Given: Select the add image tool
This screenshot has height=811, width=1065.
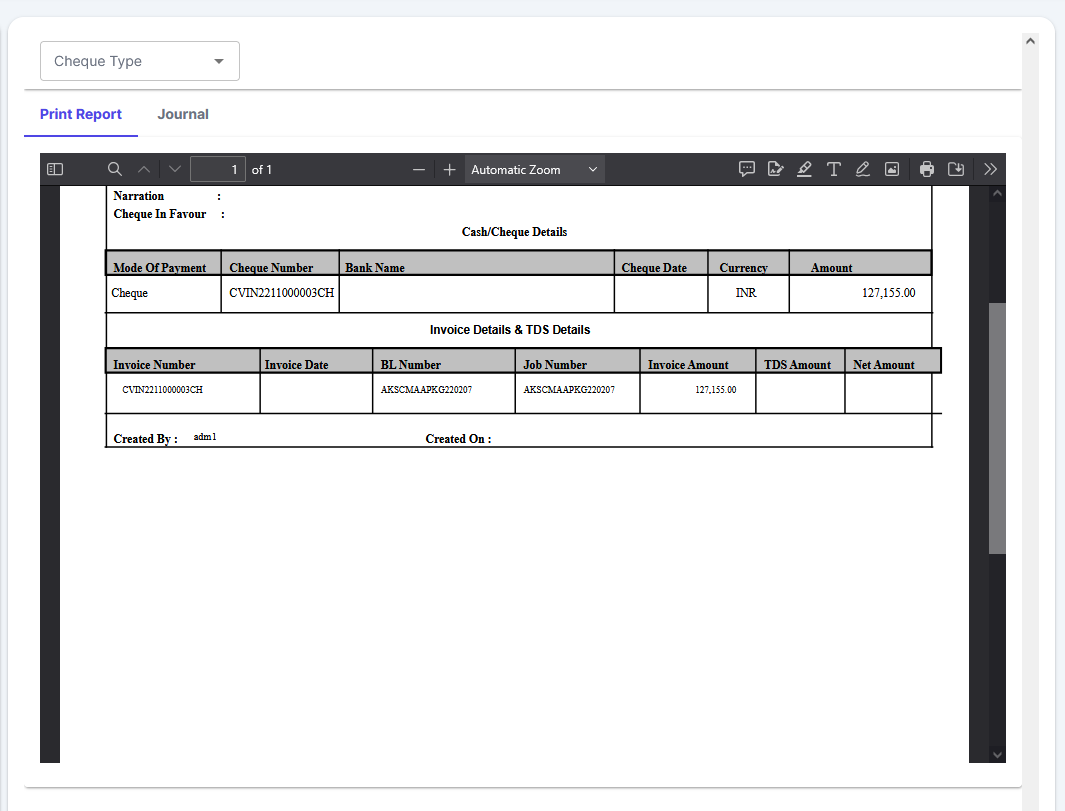Looking at the screenshot, I should 892,169.
